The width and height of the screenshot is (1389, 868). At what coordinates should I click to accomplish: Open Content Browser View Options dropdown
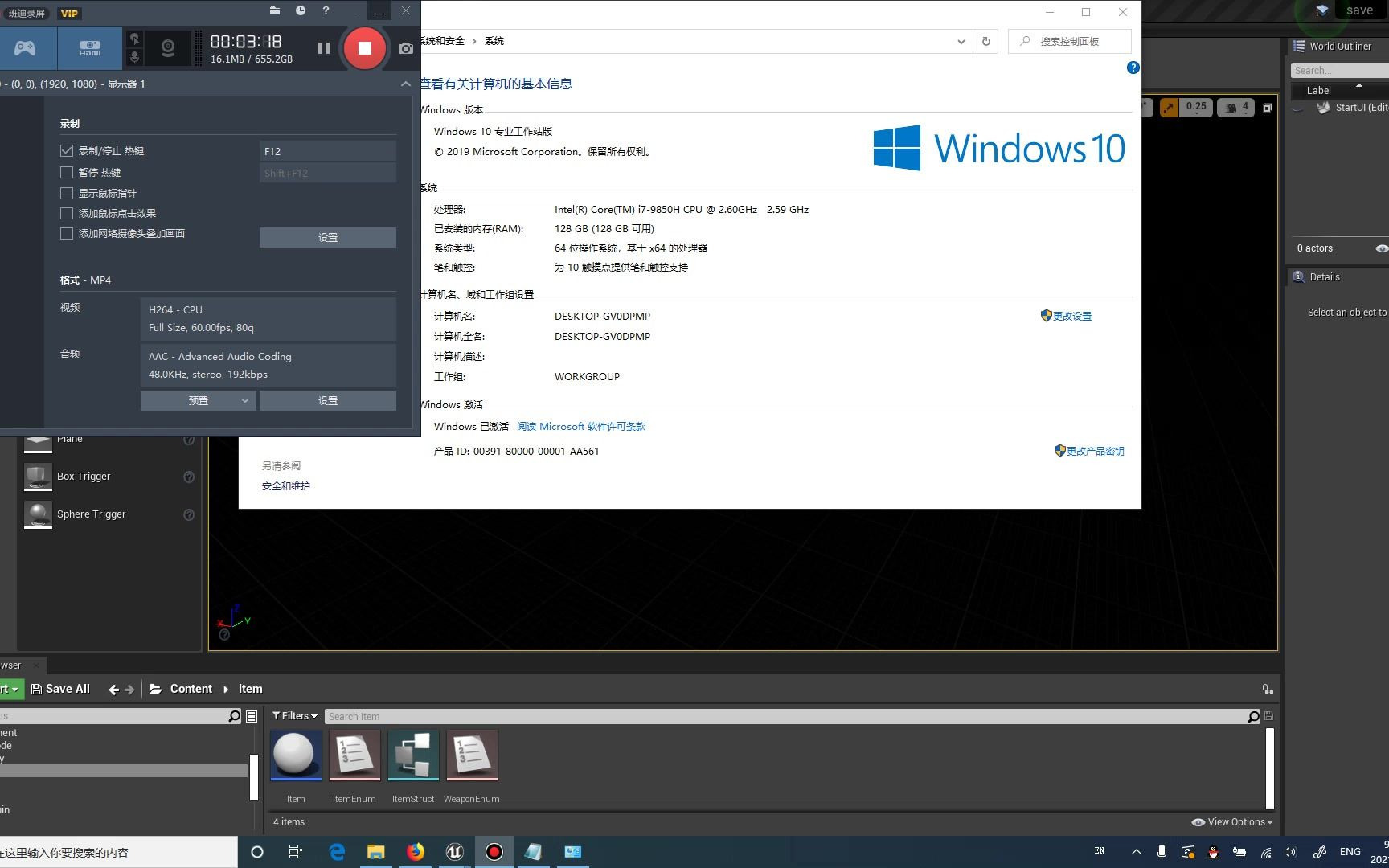tap(1232, 822)
